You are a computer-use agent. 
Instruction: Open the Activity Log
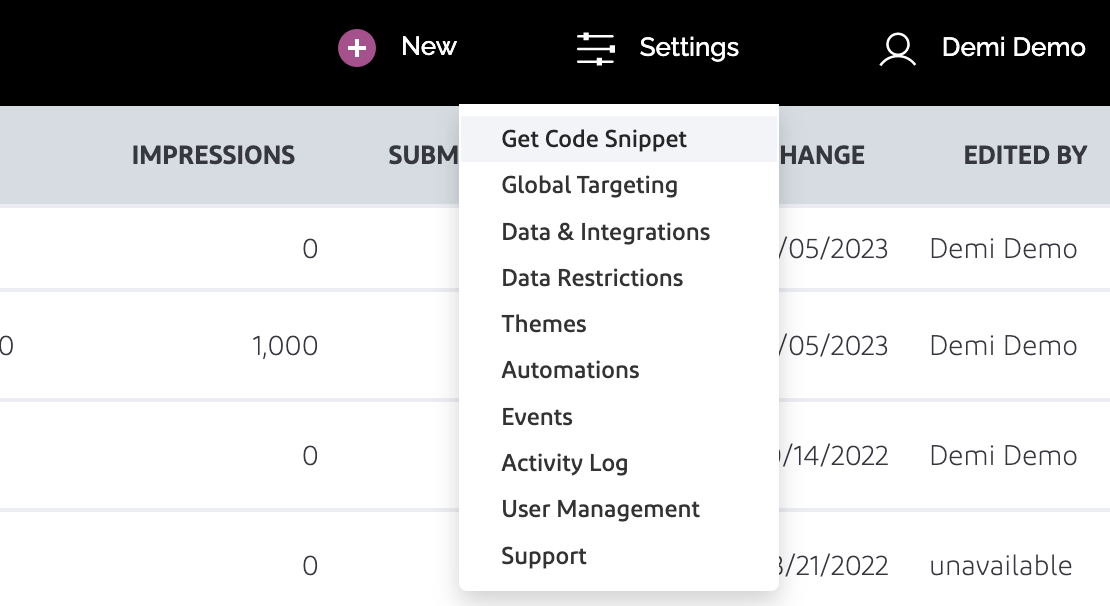[564, 463]
